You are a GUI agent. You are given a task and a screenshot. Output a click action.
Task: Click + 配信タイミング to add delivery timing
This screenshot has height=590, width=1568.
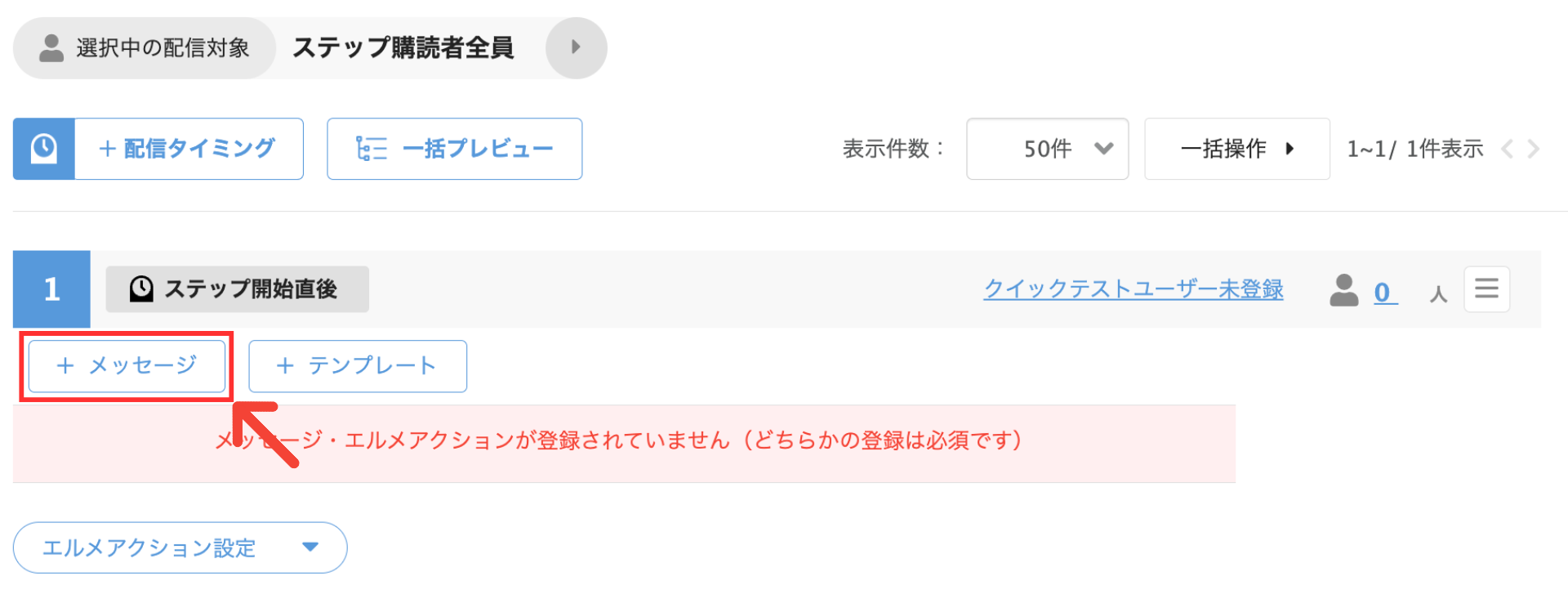(189, 149)
